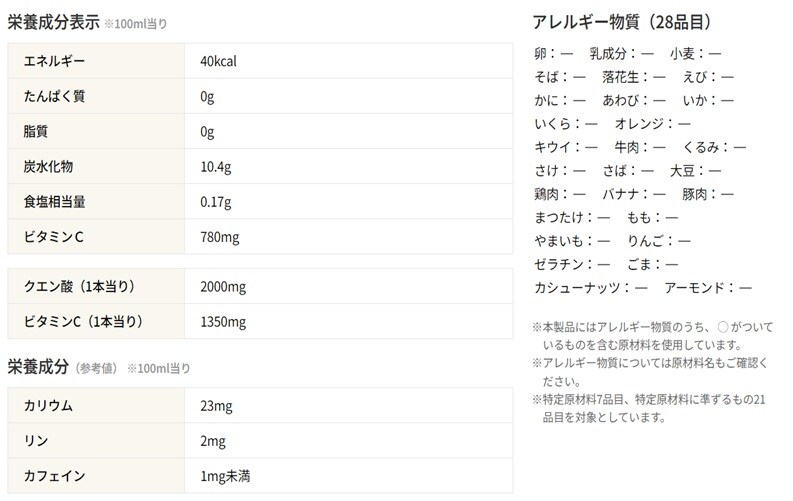Select the 炭水化物 row label
This screenshot has width=793, height=501.
coord(48,167)
